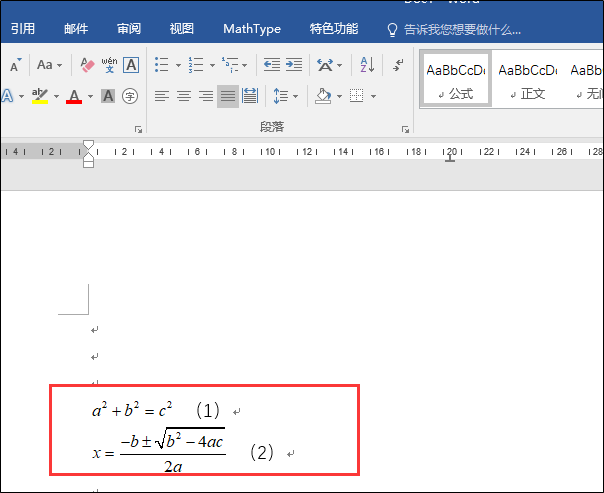Expand numbering library dropdown arrow
The width and height of the screenshot is (604, 493).
212,65
